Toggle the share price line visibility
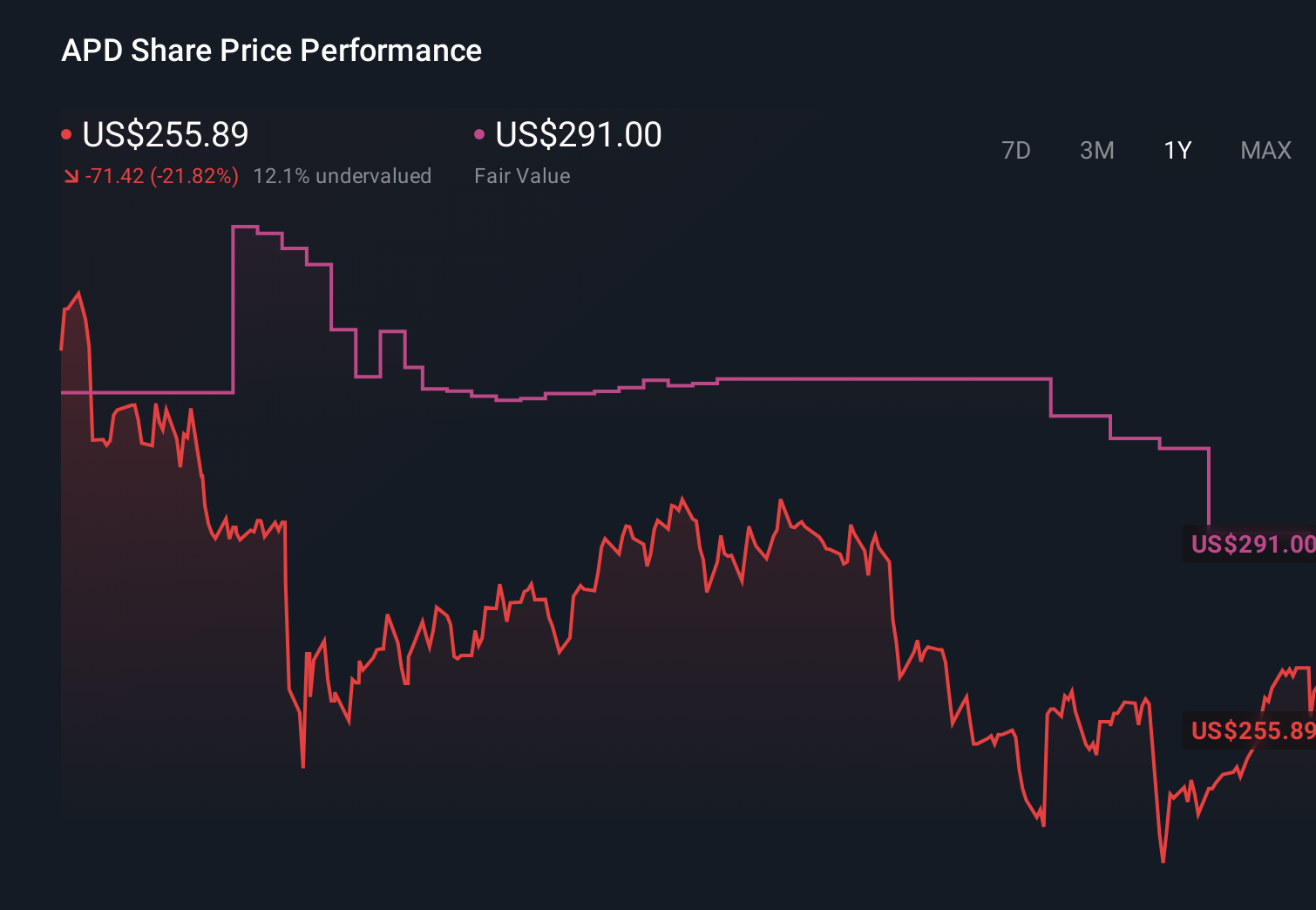This screenshot has width=1316, height=910. (67, 133)
